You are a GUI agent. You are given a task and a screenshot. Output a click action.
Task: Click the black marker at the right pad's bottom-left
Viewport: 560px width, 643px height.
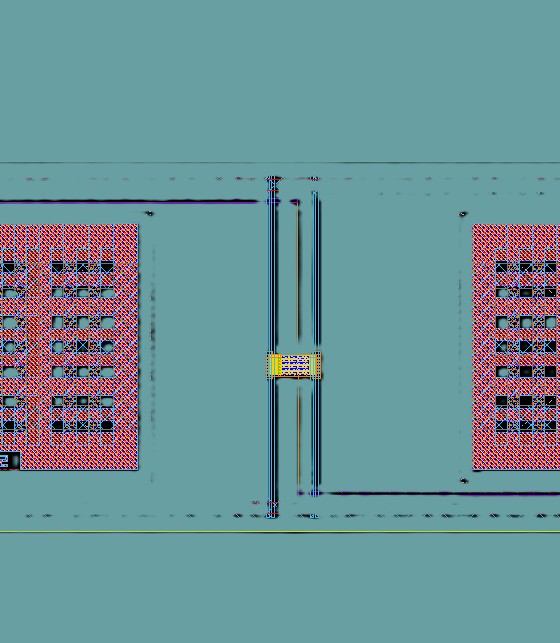pyautogui.click(x=464, y=481)
